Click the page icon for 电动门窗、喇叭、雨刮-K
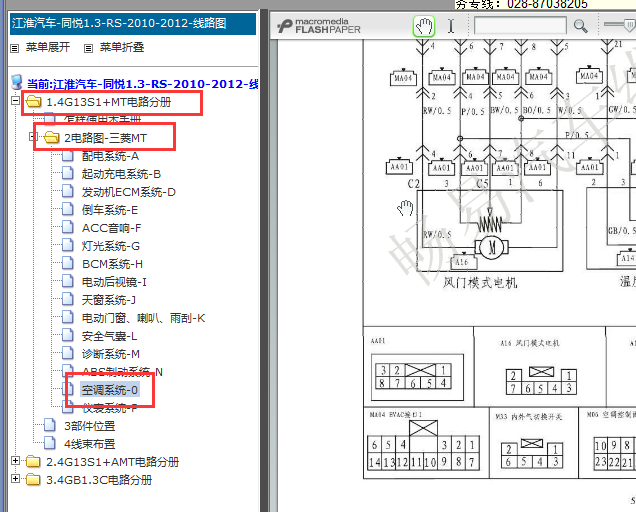This screenshot has height=512, width=636. (x=67, y=317)
